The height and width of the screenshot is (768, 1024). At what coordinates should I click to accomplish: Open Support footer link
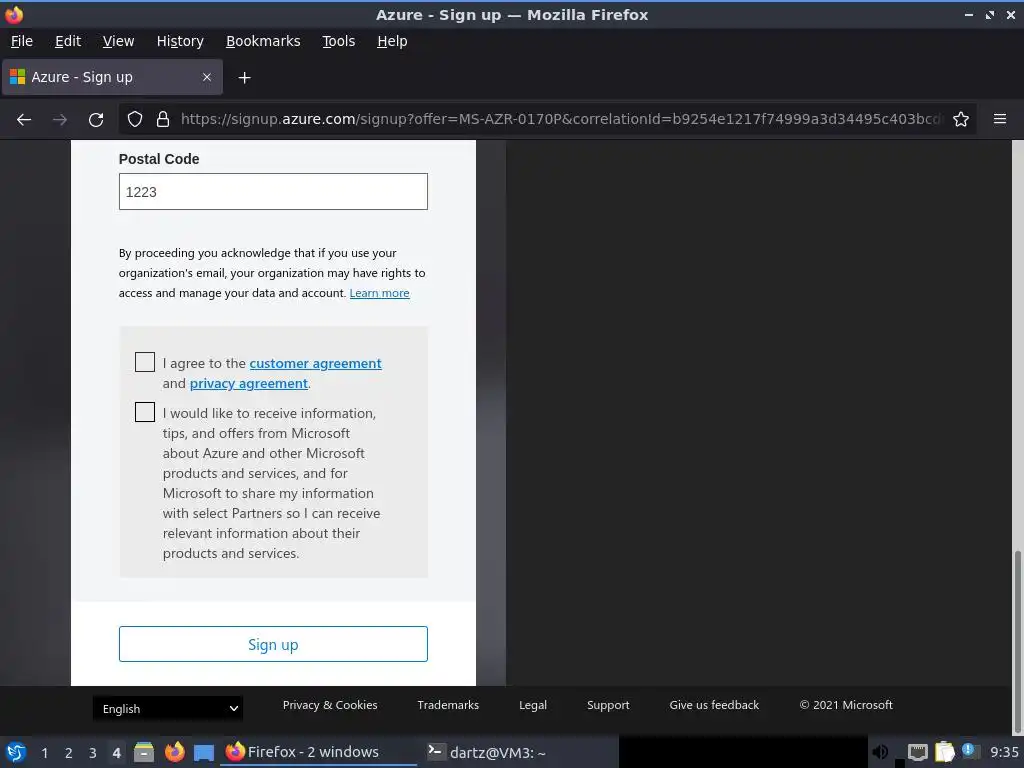coord(608,705)
